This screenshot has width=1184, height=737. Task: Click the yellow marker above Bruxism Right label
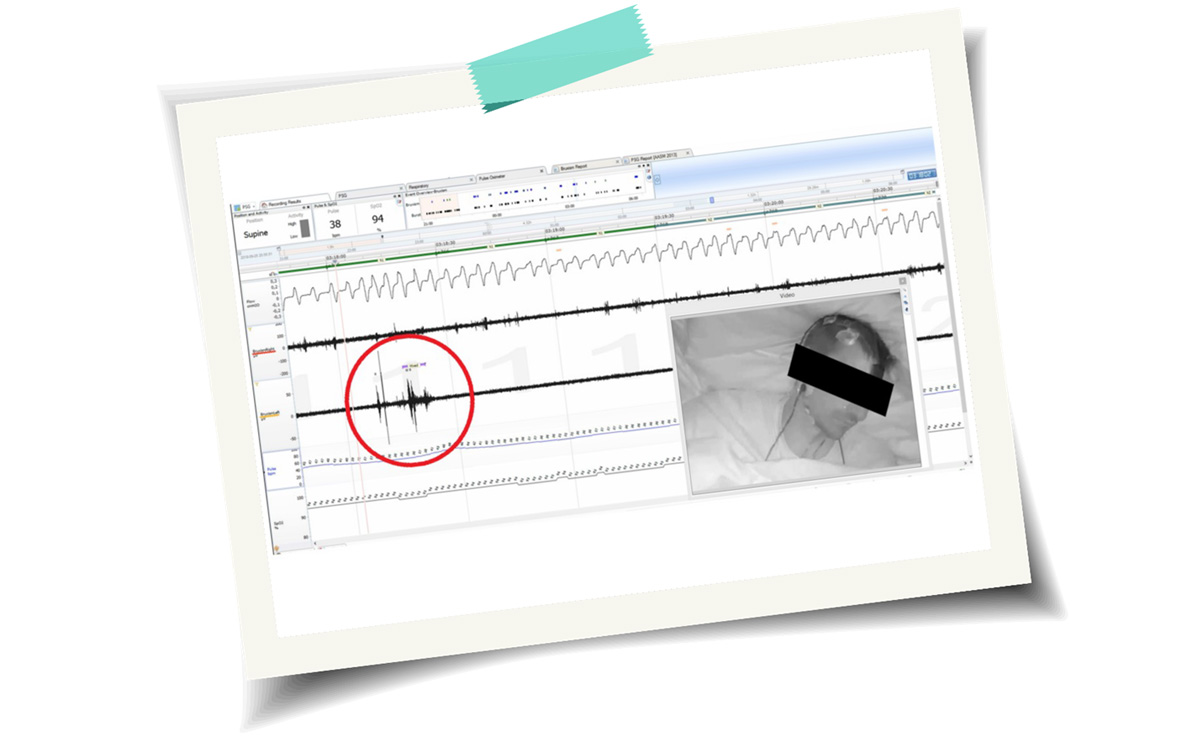pyautogui.click(x=251, y=330)
